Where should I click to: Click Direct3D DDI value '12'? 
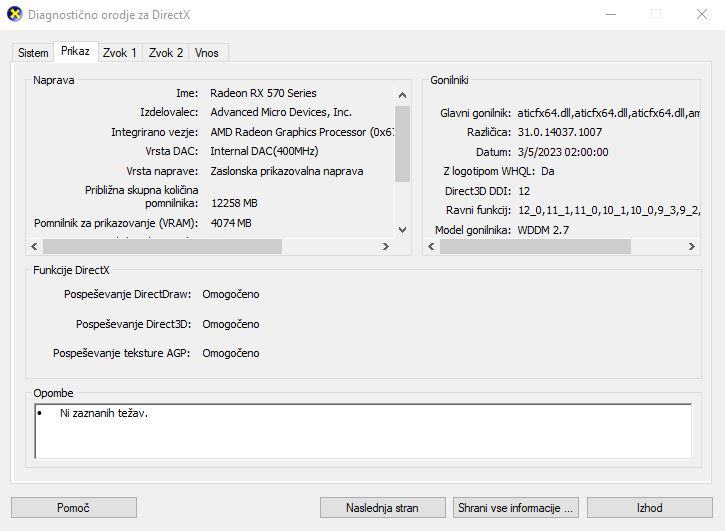click(x=523, y=191)
